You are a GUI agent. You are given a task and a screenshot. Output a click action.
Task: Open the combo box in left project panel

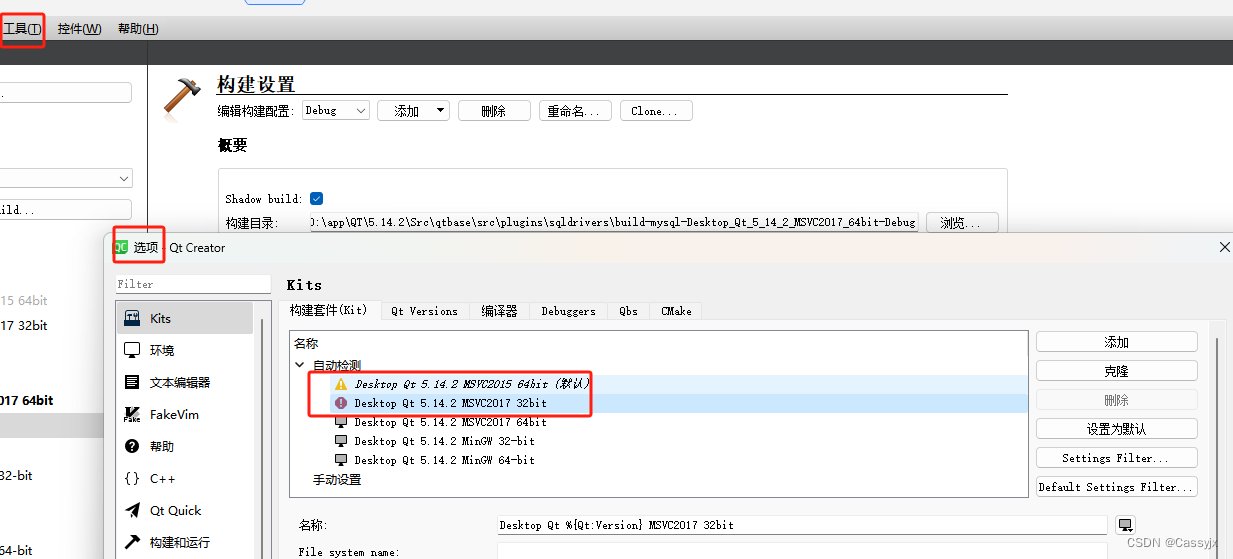point(66,178)
